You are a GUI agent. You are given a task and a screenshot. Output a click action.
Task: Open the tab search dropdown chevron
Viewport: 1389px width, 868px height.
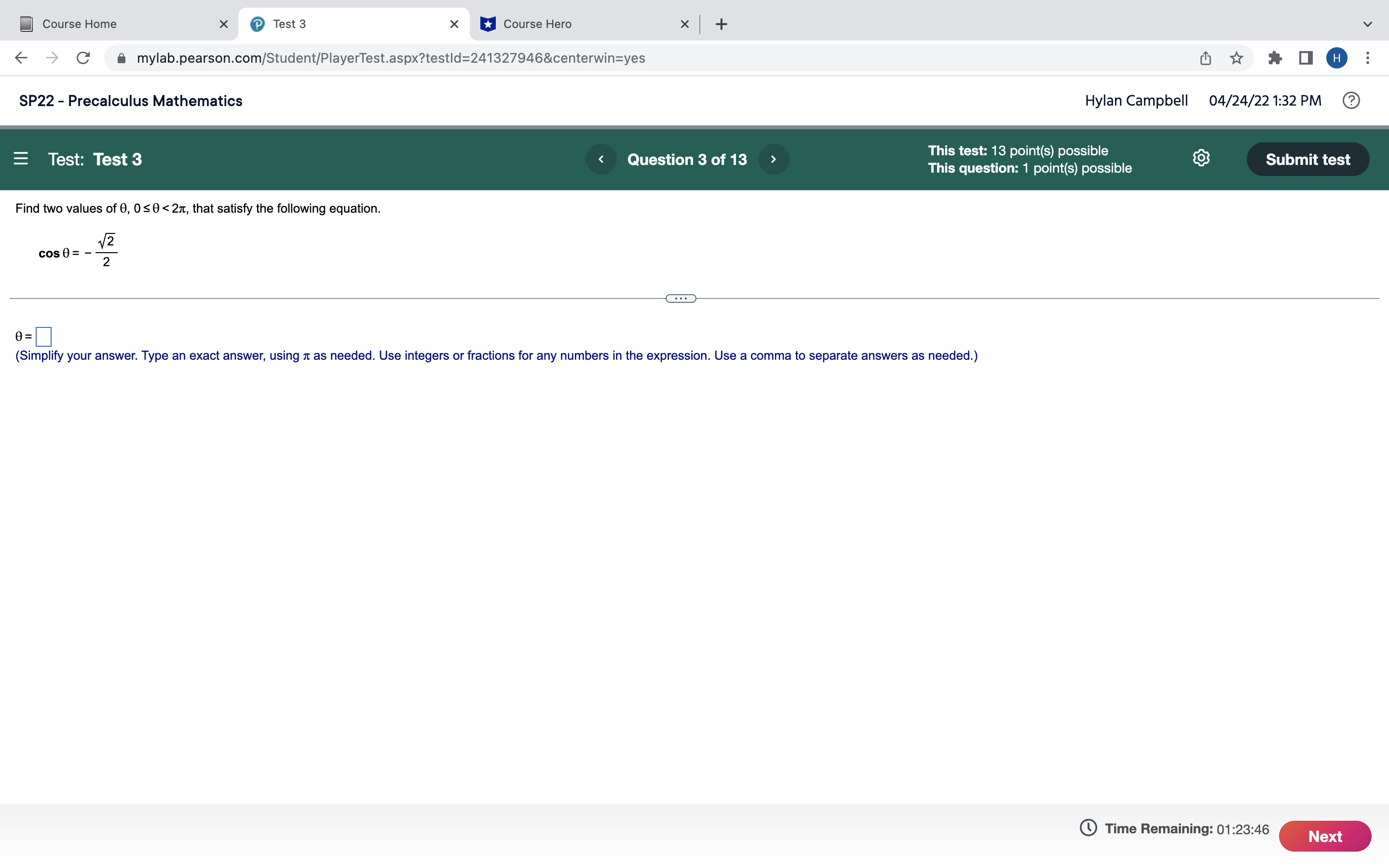(1367, 24)
